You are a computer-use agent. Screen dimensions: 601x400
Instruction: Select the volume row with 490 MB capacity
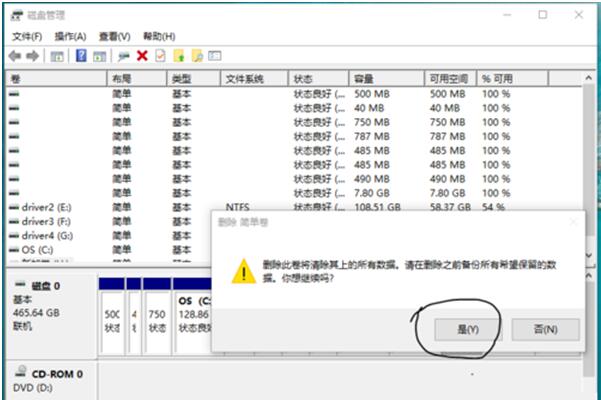tap(294, 179)
